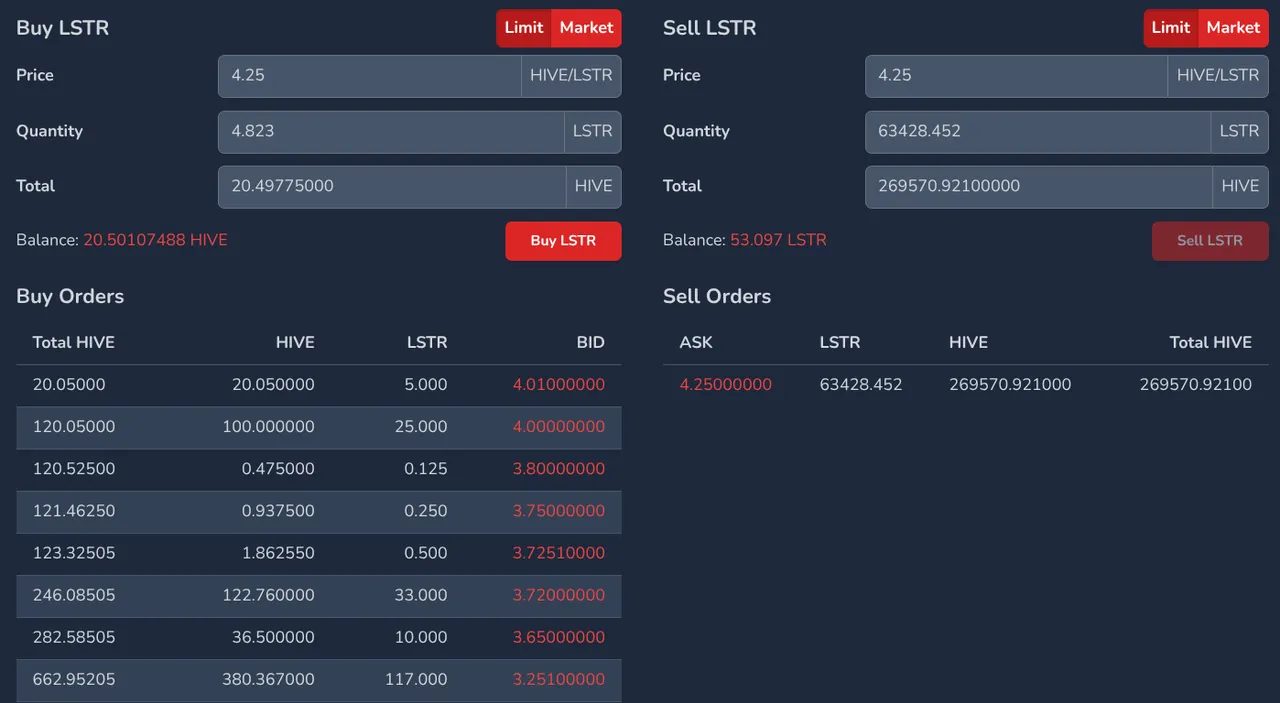Click the 117.000 LSTR cell
Viewport: 1280px width, 703px height.
[x=416, y=679]
